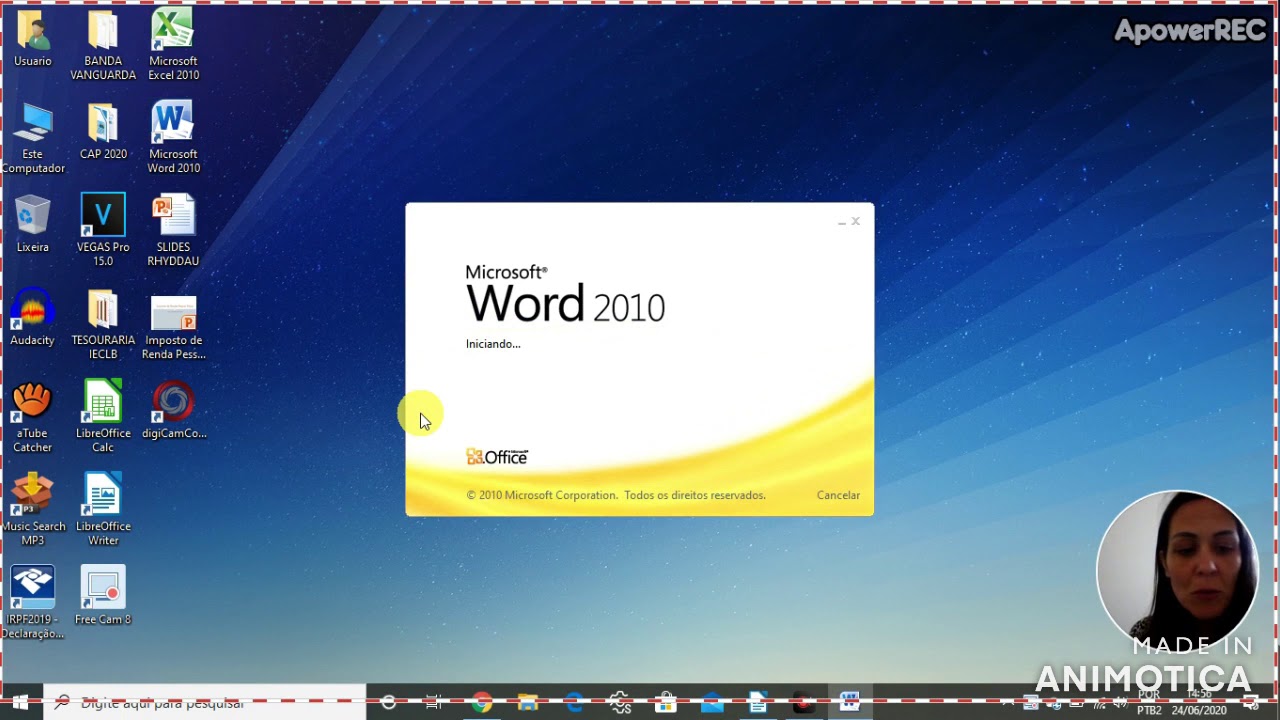This screenshot has height=720, width=1280.
Task: Click the PTB2 language indicator
Action: pyautogui.click(x=1149, y=710)
